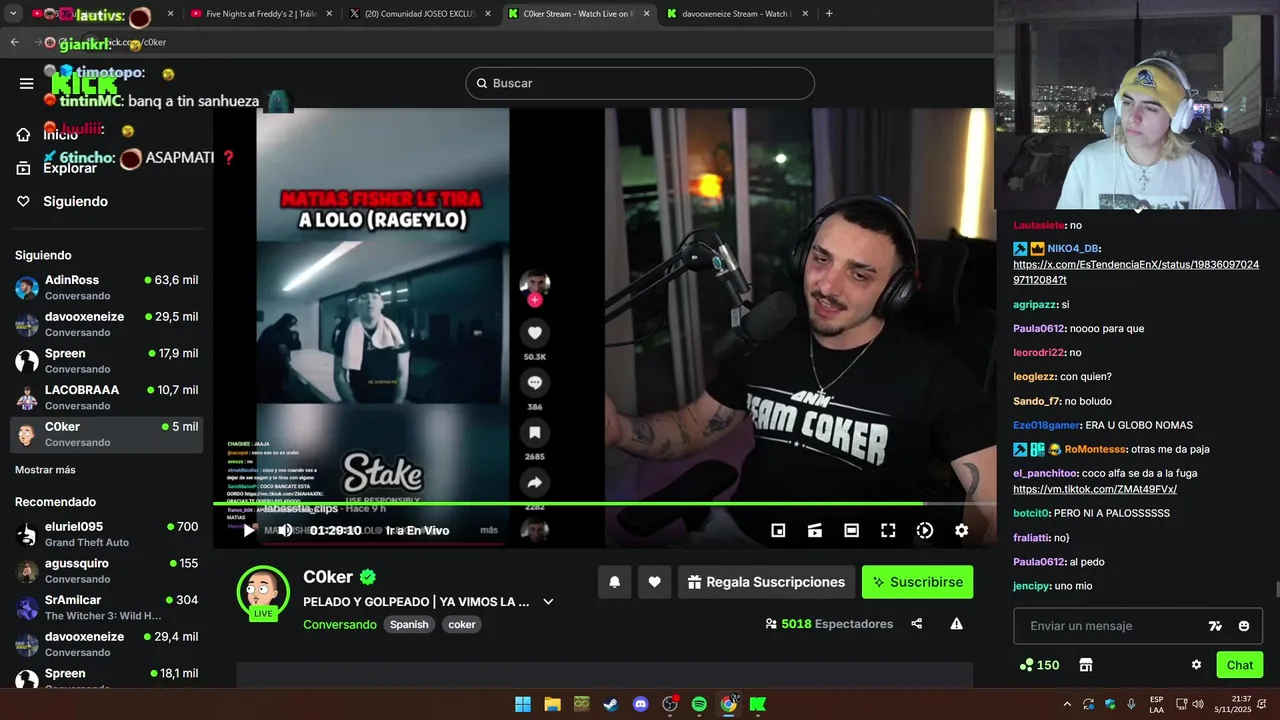Open a new browser tab

829,14
